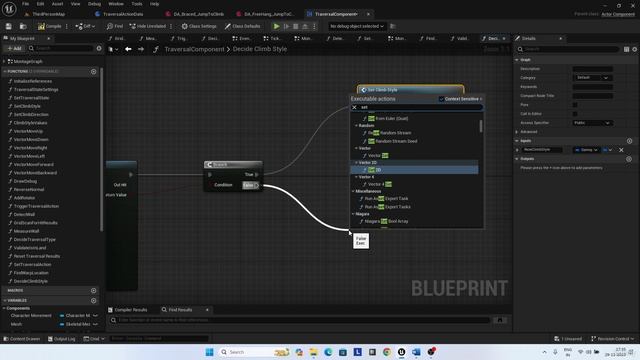Viewport: 640px width, 360px height.
Task: Click the Description input field
Action: point(593,69)
